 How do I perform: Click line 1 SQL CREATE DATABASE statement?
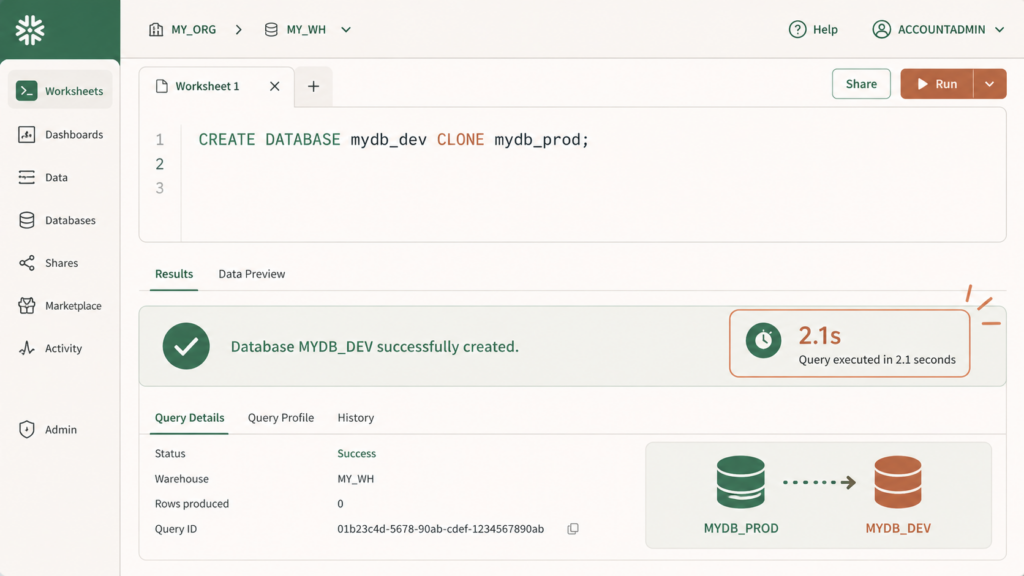[x=394, y=140]
